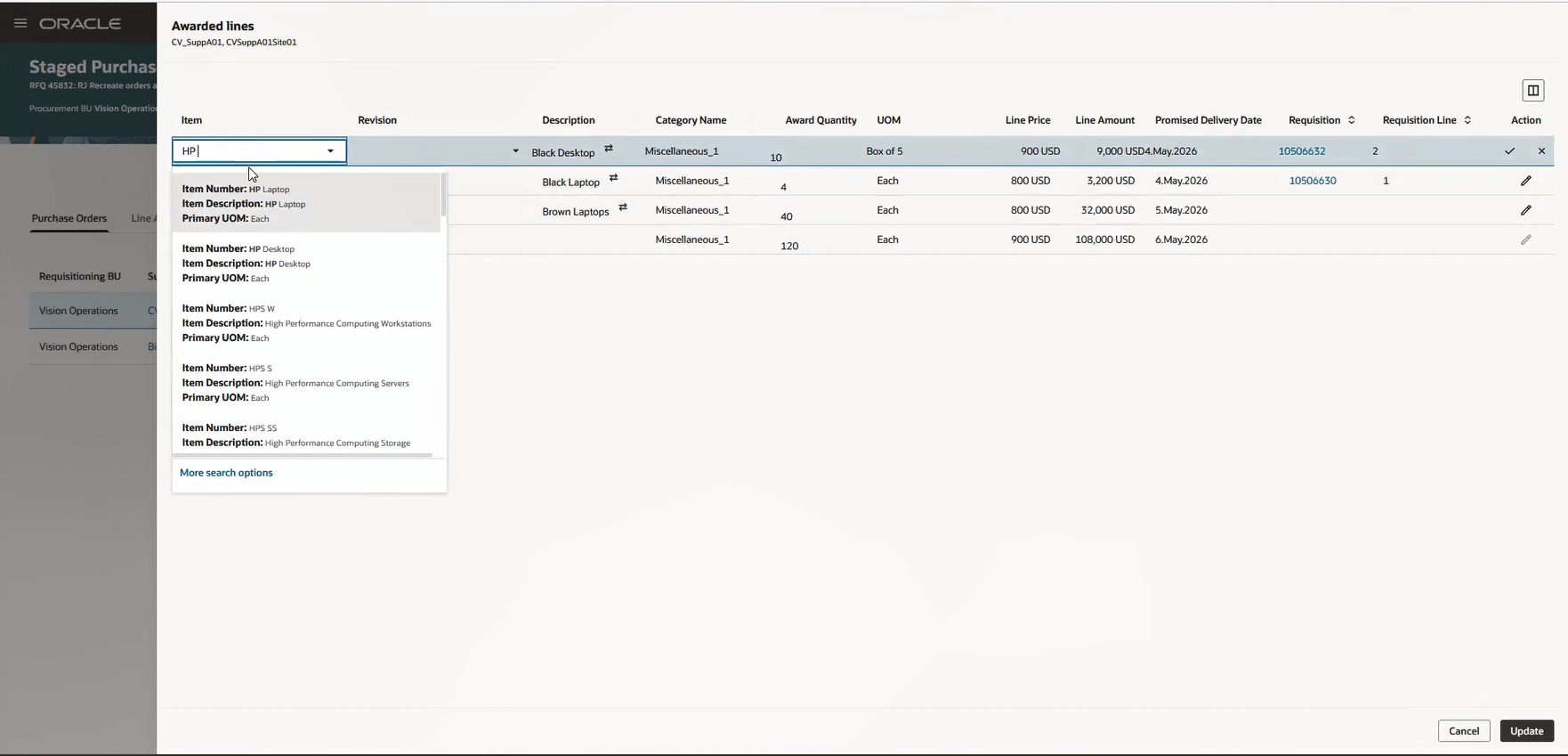This screenshot has width=1568, height=756.
Task: Edit the Black Laptop line with pencil icon
Action: [x=1525, y=181]
